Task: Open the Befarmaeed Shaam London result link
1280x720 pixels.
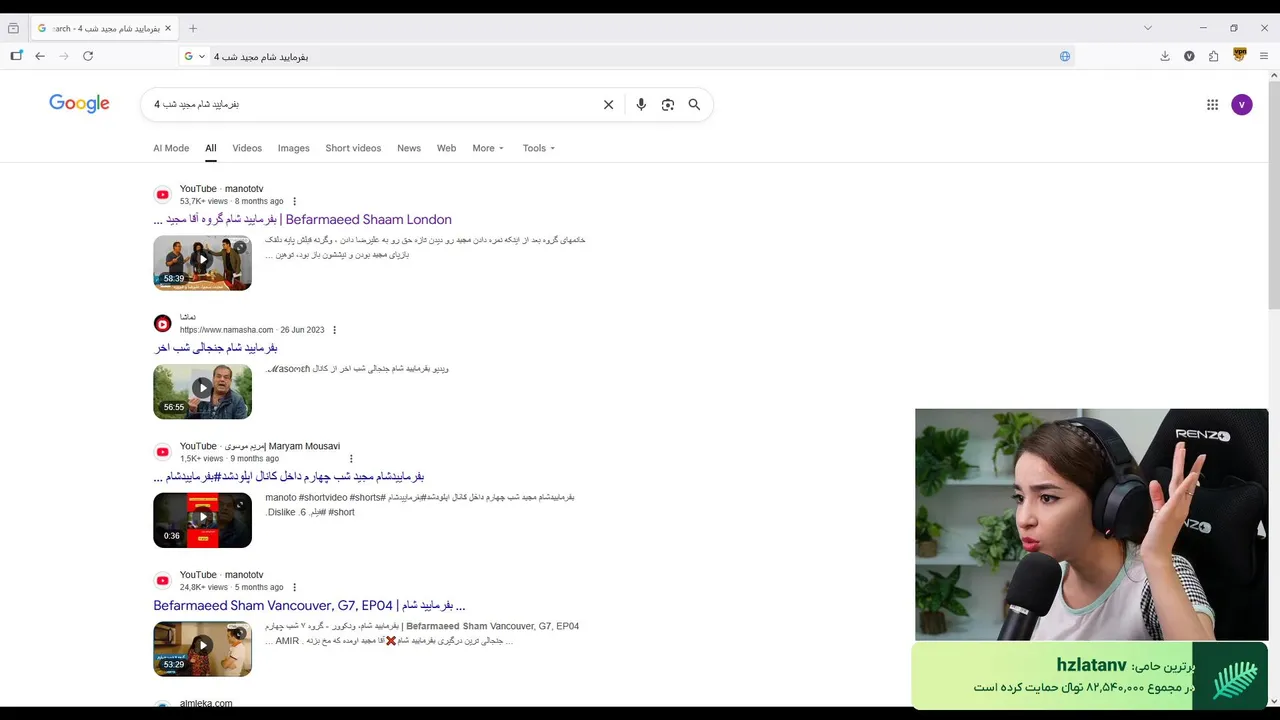Action: (302, 220)
